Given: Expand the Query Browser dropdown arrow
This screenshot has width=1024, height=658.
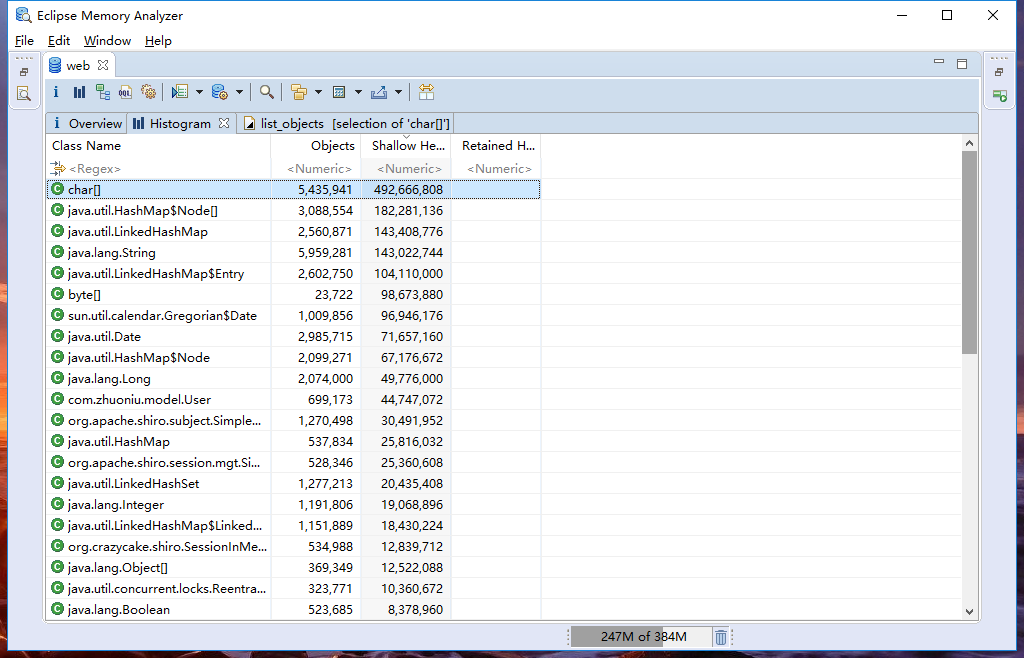Looking at the screenshot, I should (239, 92).
